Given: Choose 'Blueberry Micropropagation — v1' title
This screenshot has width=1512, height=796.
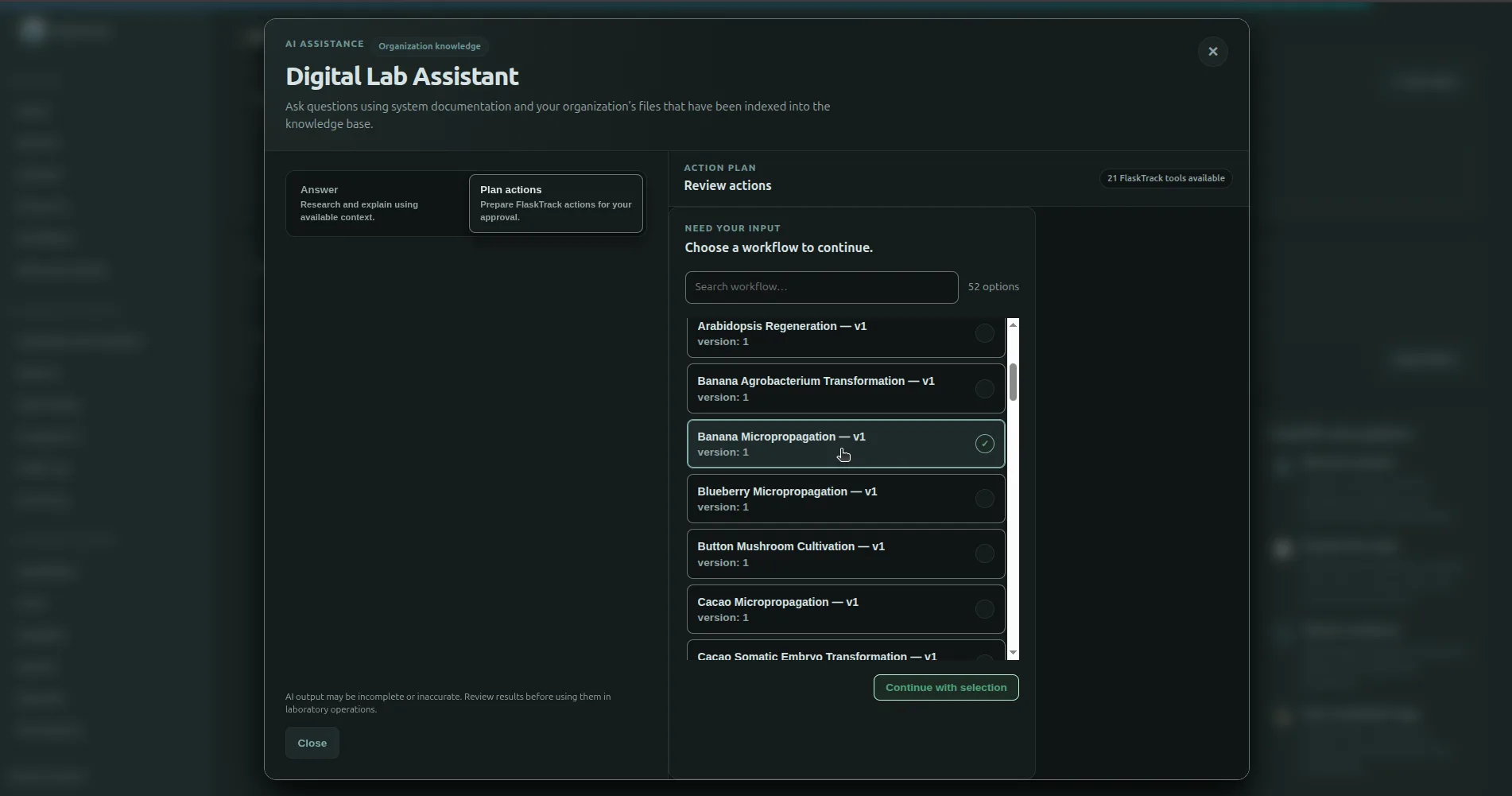Looking at the screenshot, I should [787, 491].
